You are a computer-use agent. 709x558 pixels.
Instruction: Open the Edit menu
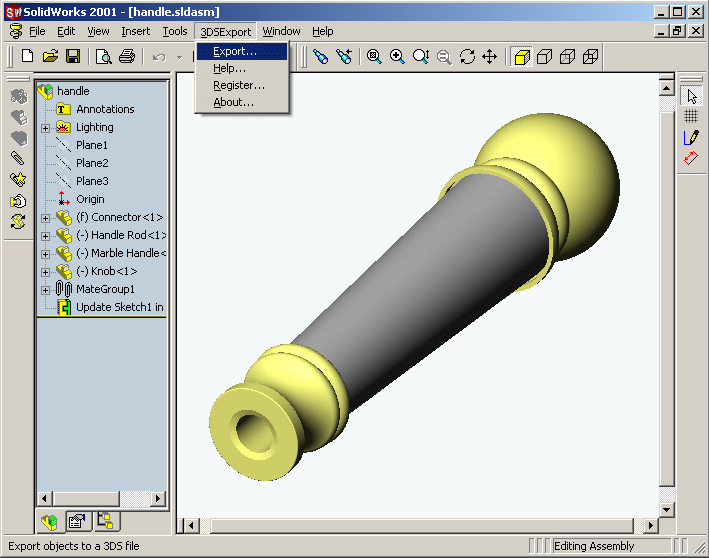click(x=66, y=31)
